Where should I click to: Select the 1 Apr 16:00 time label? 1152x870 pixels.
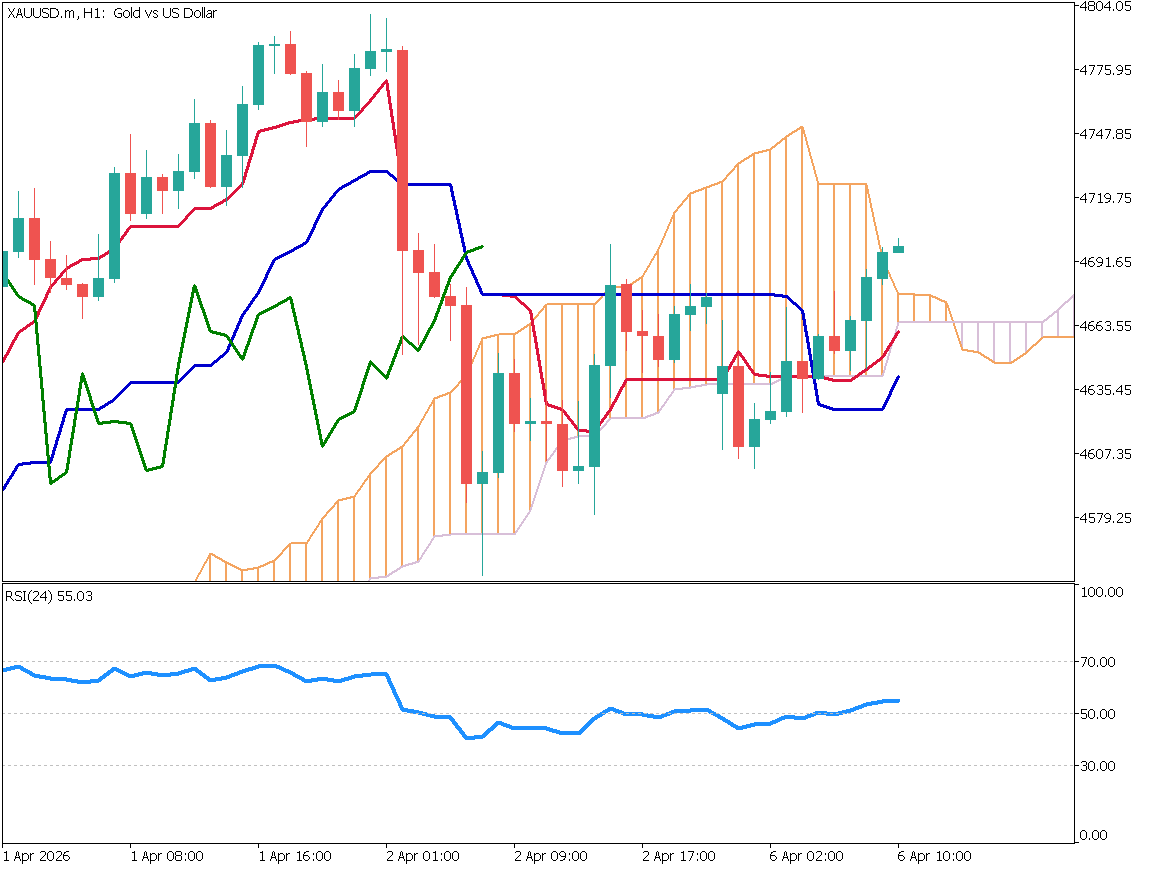(294, 857)
